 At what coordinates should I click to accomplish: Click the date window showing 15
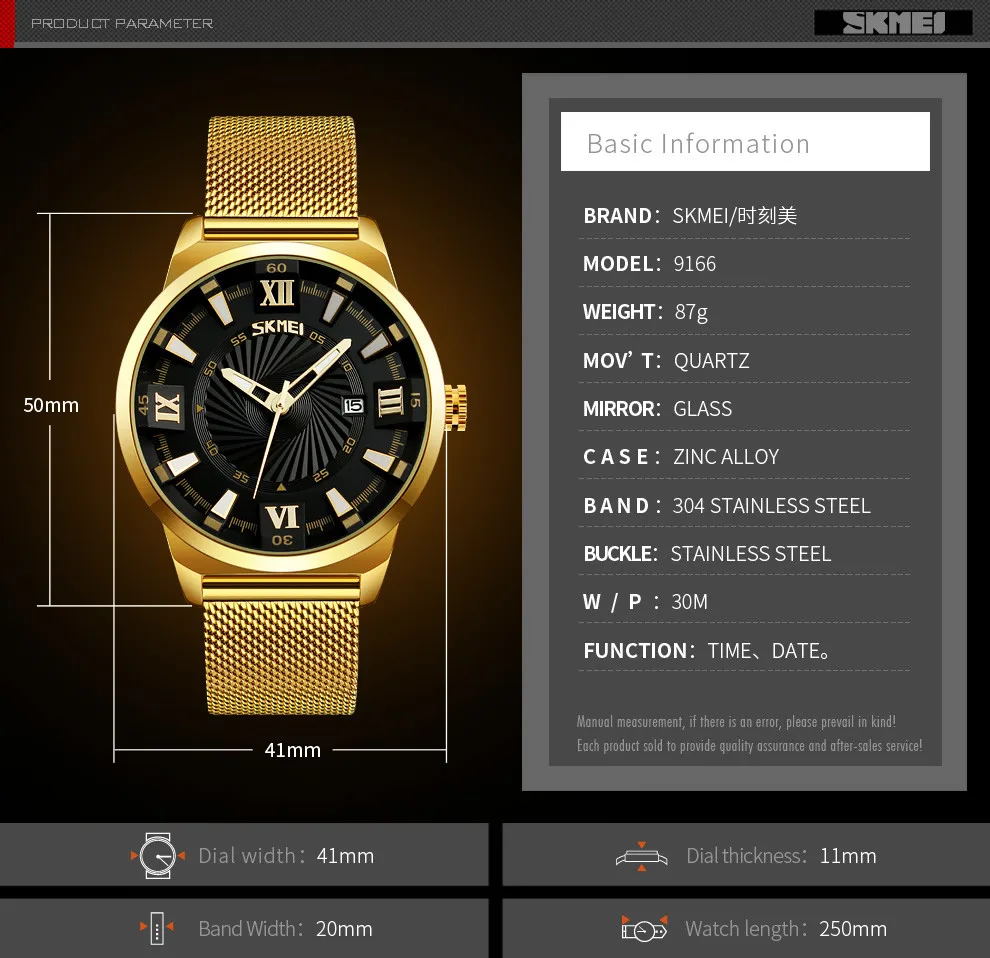pos(353,405)
